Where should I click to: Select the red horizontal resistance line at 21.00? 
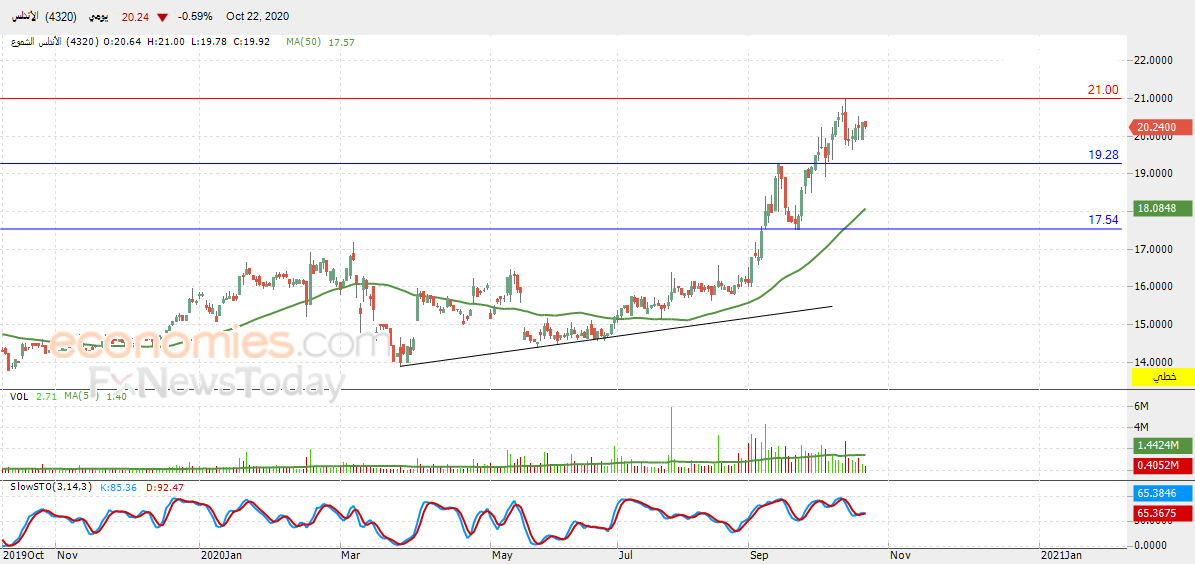tap(562, 98)
